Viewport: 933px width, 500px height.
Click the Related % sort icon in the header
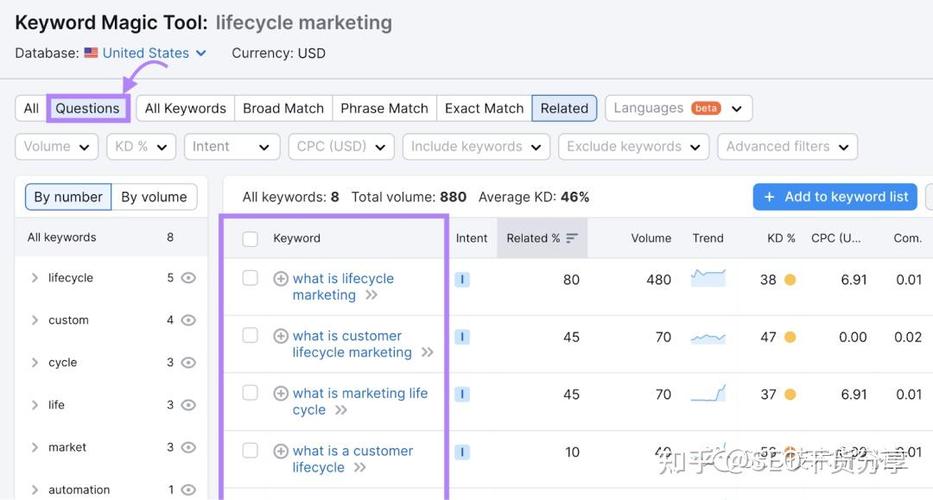coord(572,238)
